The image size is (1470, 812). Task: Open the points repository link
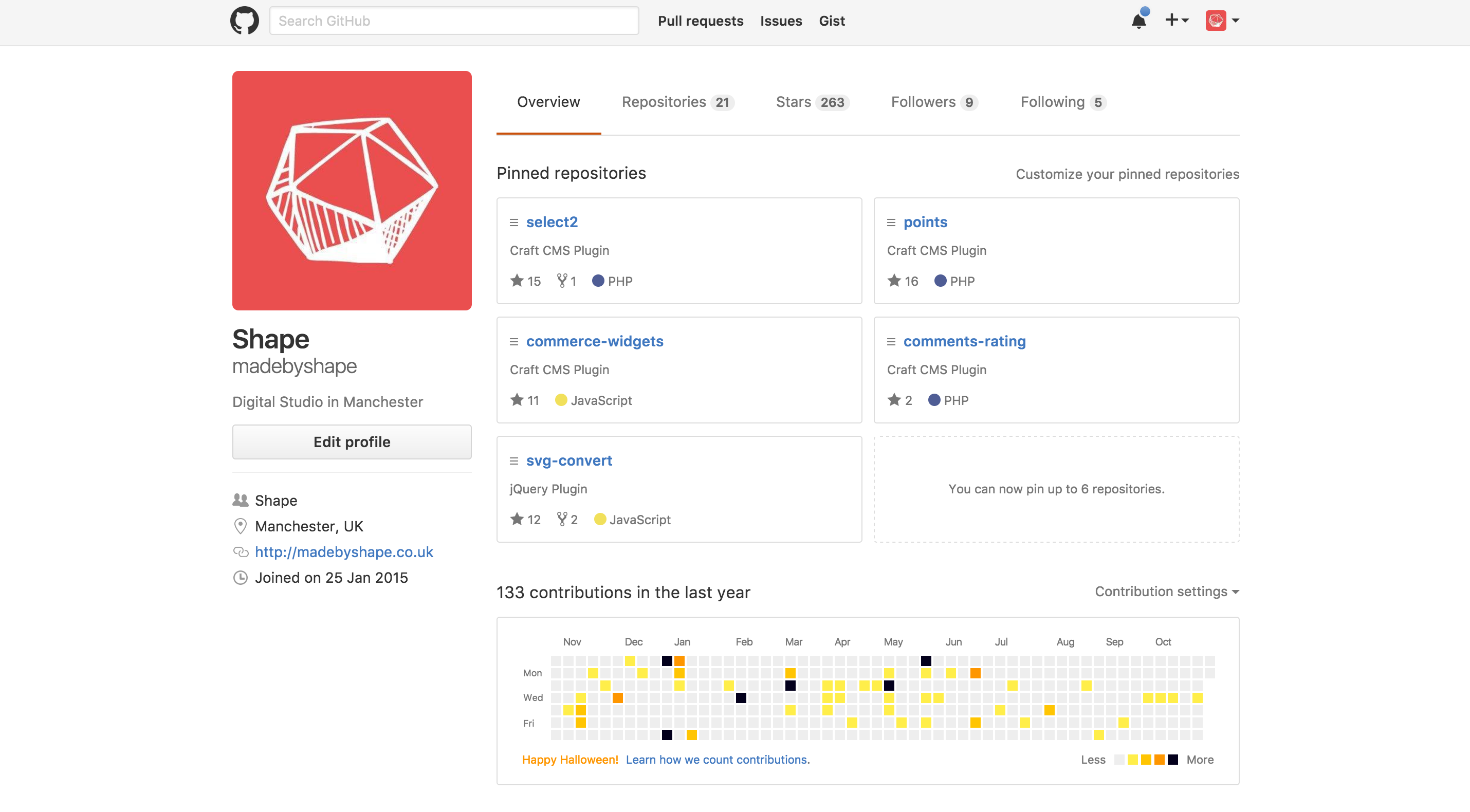(x=925, y=222)
